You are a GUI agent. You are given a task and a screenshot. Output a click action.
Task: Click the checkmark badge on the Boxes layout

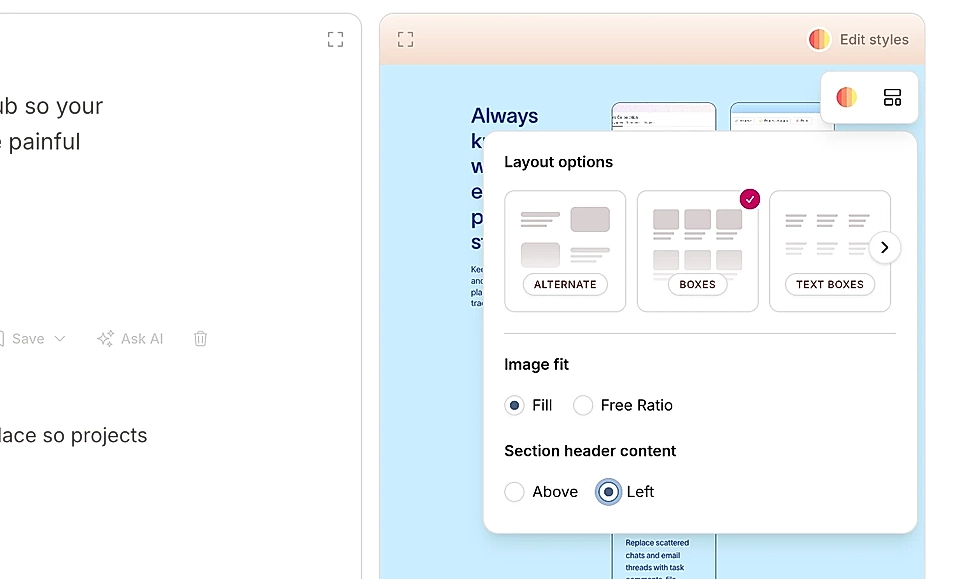point(750,199)
